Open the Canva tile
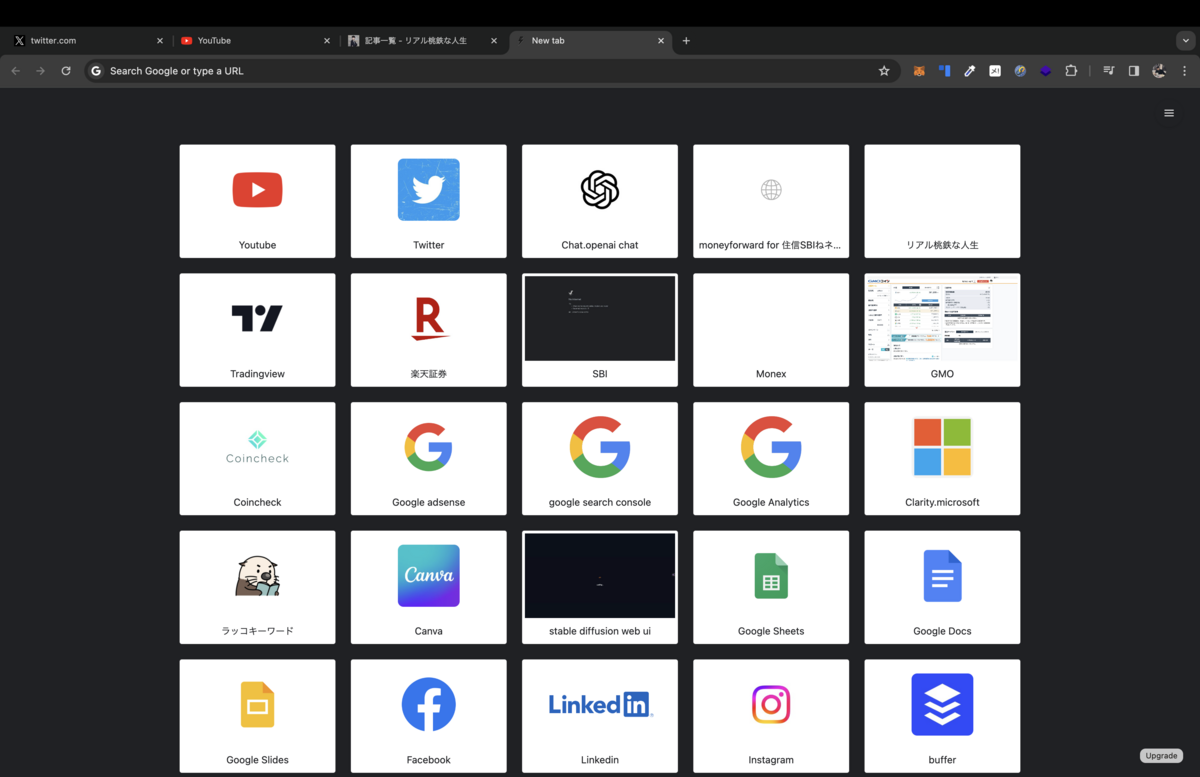 coord(428,587)
